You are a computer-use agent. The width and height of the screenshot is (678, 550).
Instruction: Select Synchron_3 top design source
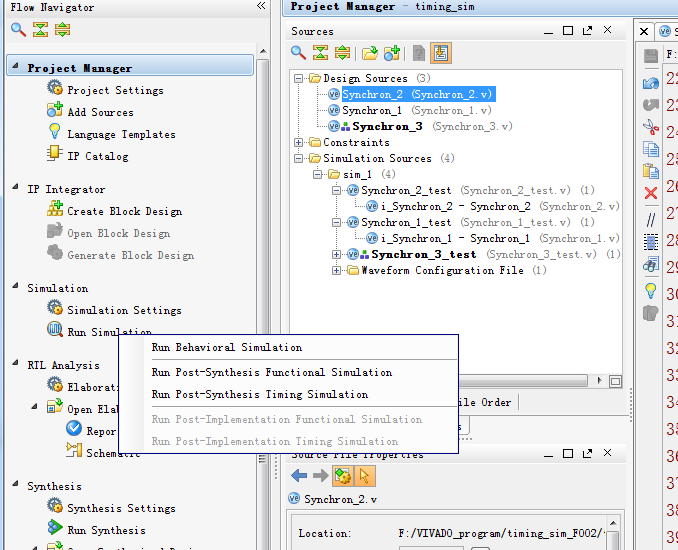[x=420, y=126]
